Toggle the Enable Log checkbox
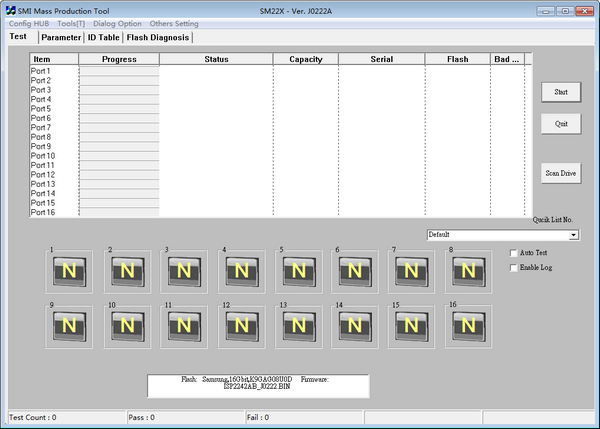Viewport: 600px width, 429px height. (514, 268)
